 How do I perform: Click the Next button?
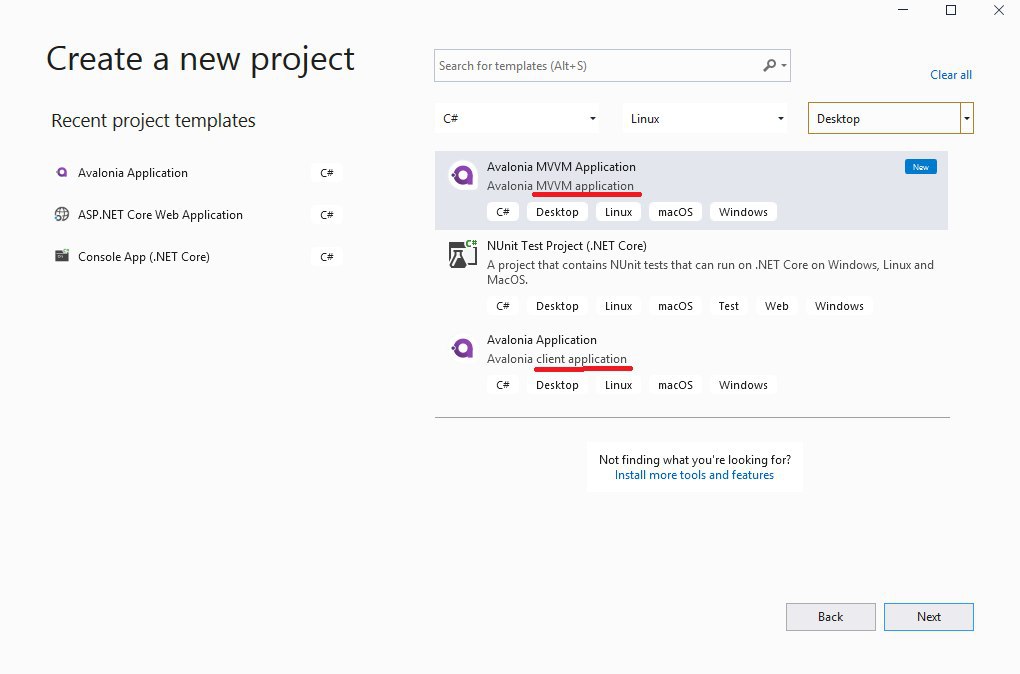pyautogui.click(x=928, y=617)
